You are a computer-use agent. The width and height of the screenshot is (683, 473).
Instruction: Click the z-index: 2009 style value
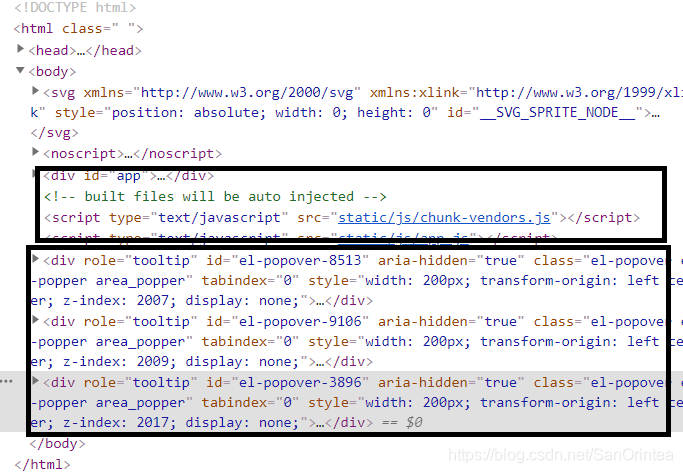point(116,362)
